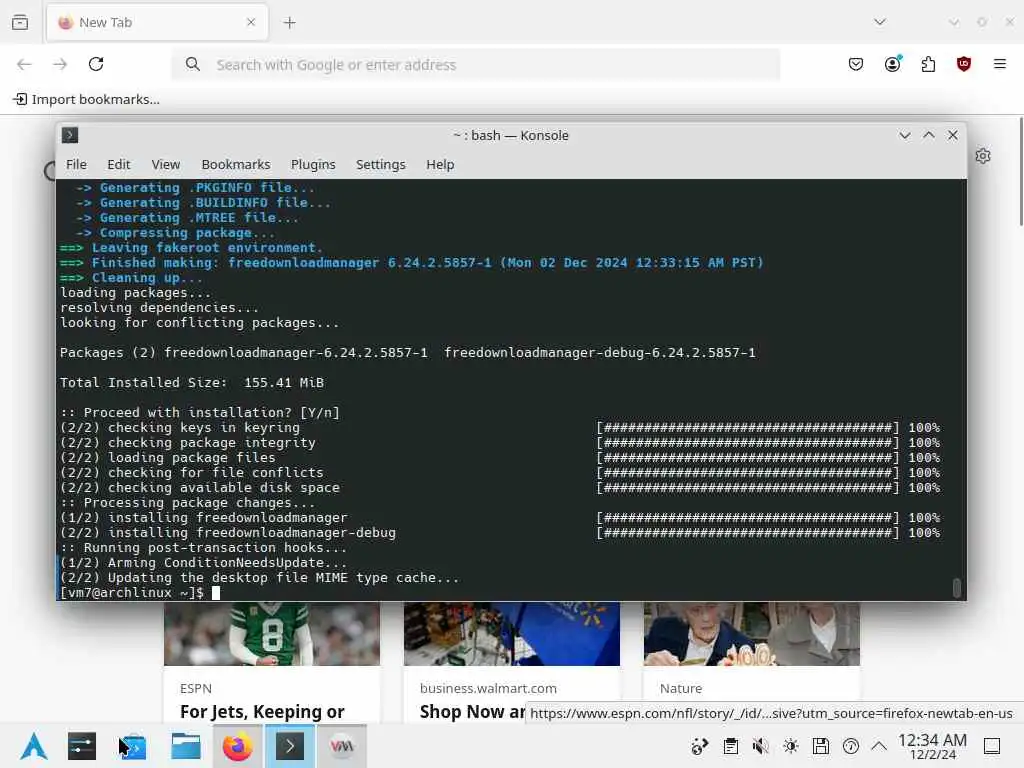This screenshot has width=1024, height=768.
Task: Expand hidden system tray icons
Action: click(x=879, y=746)
